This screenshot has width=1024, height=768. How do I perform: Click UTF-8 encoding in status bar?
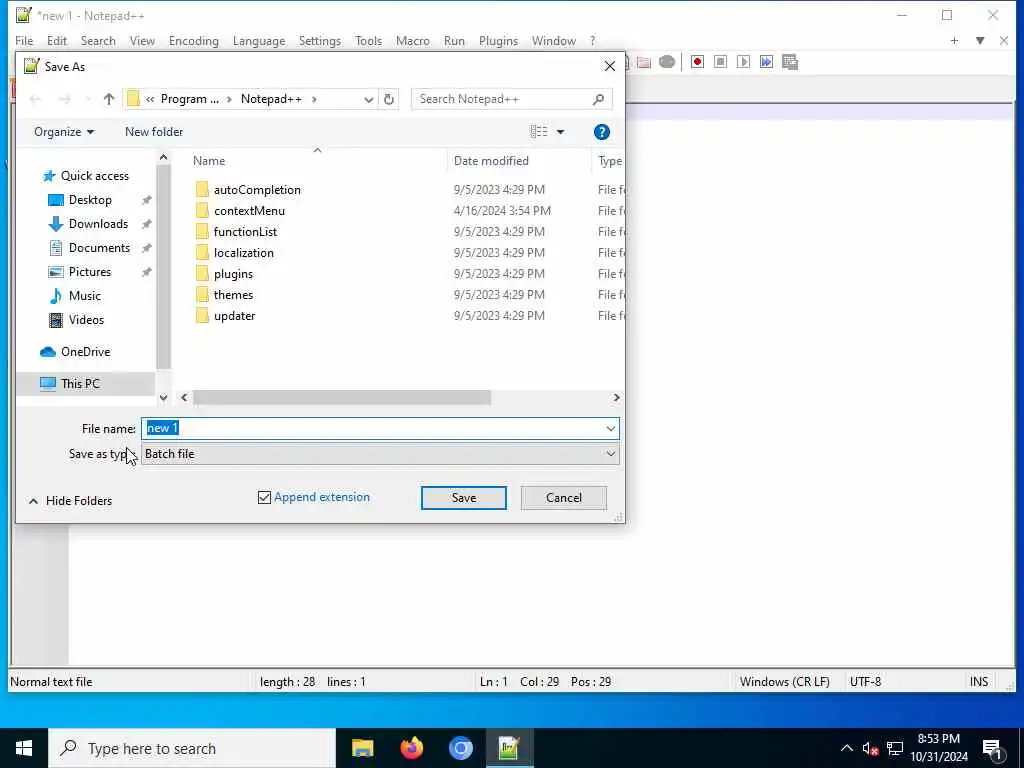tap(865, 682)
